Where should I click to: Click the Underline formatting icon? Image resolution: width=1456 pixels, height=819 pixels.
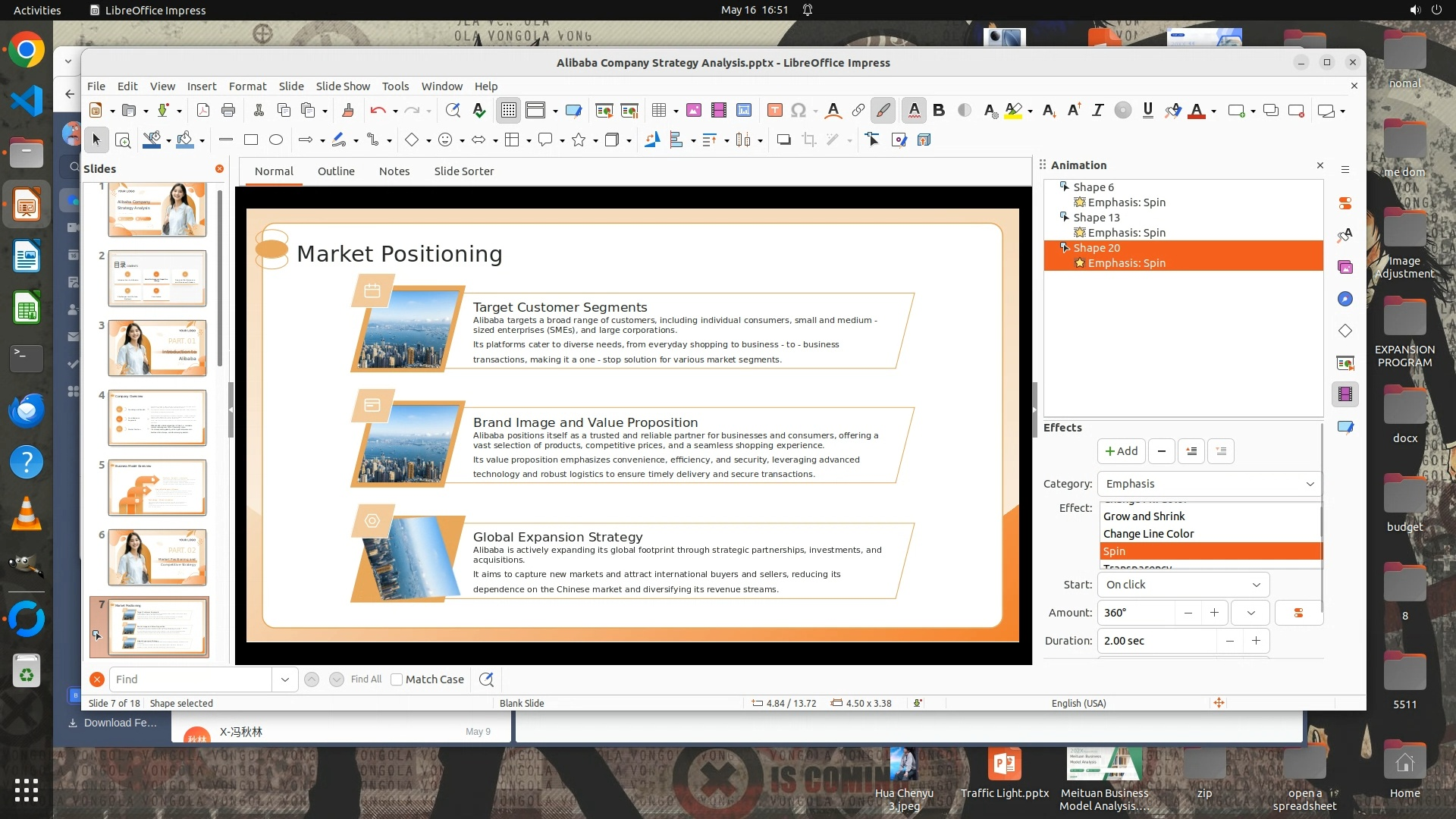1147,111
